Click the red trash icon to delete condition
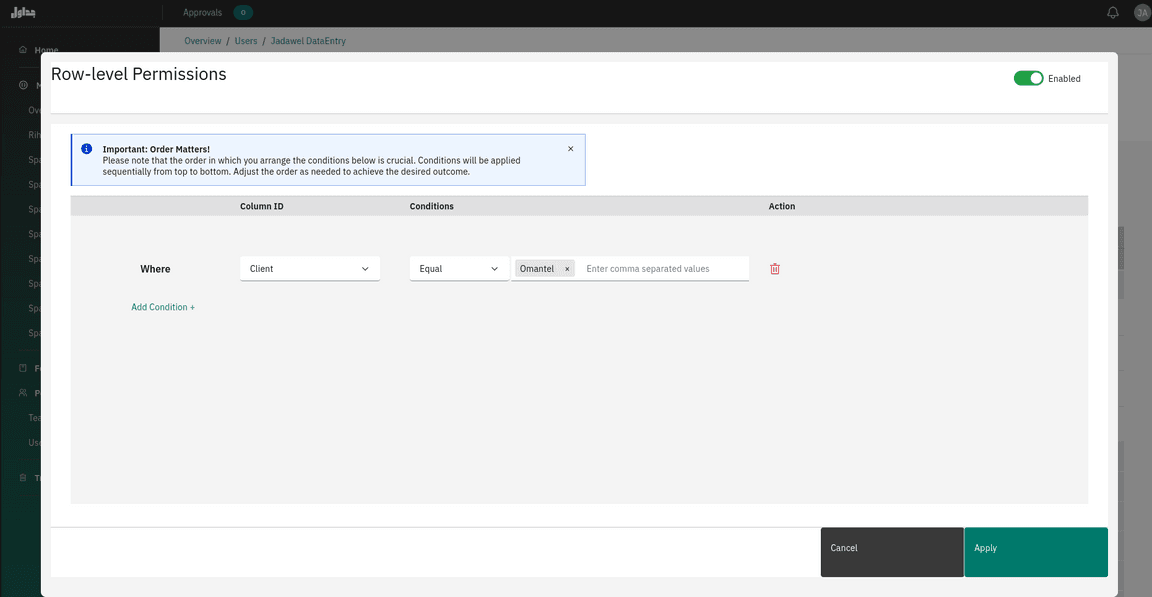Screen dimensions: 1152x597 point(775,269)
